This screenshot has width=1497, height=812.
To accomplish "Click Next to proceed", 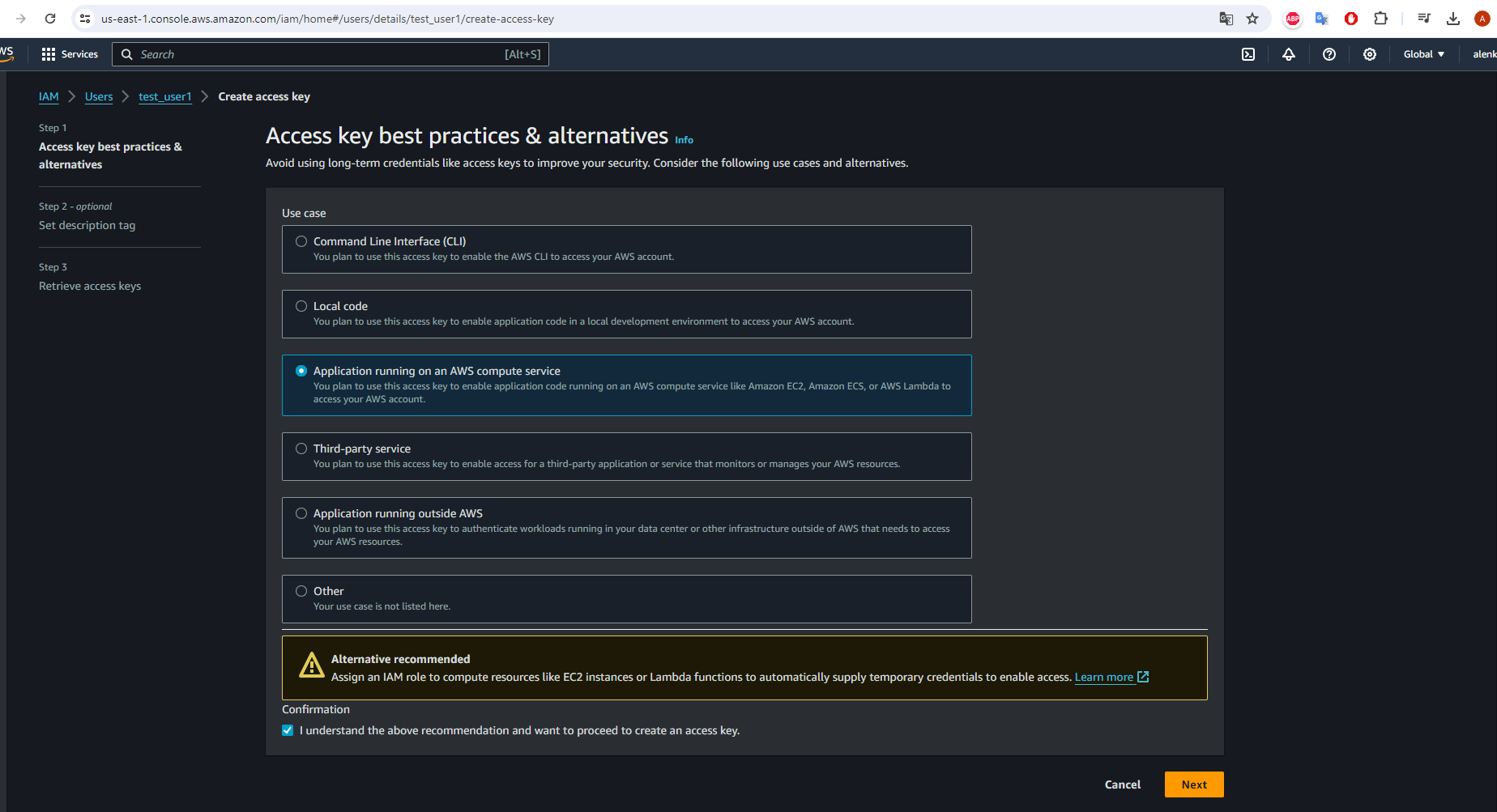I will 1193,784.
